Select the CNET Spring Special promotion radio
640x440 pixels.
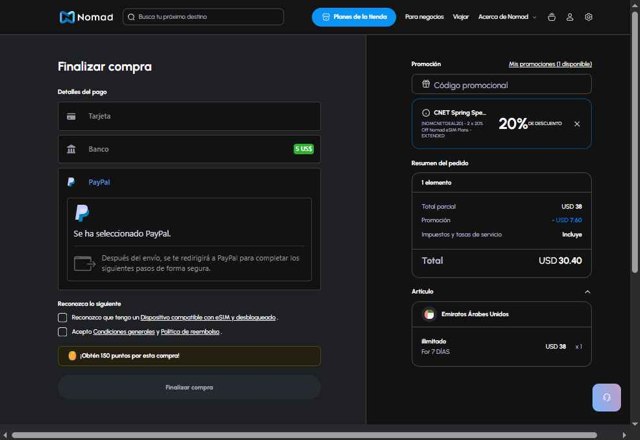point(426,113)
